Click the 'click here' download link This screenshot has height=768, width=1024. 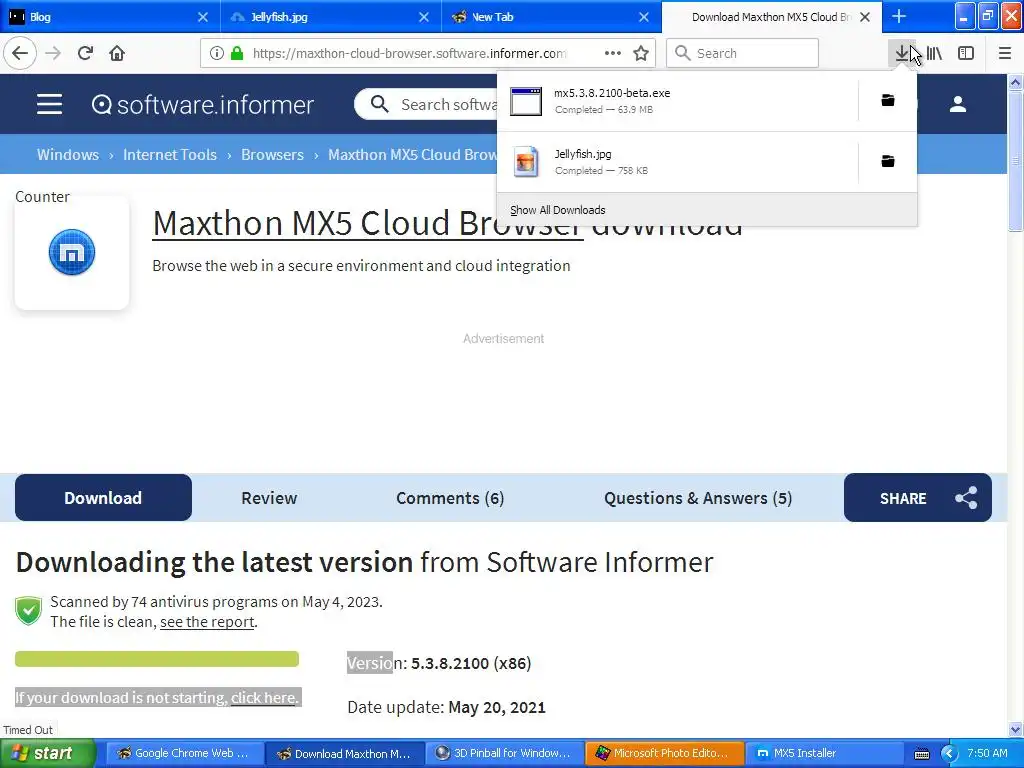pos(263,697)
